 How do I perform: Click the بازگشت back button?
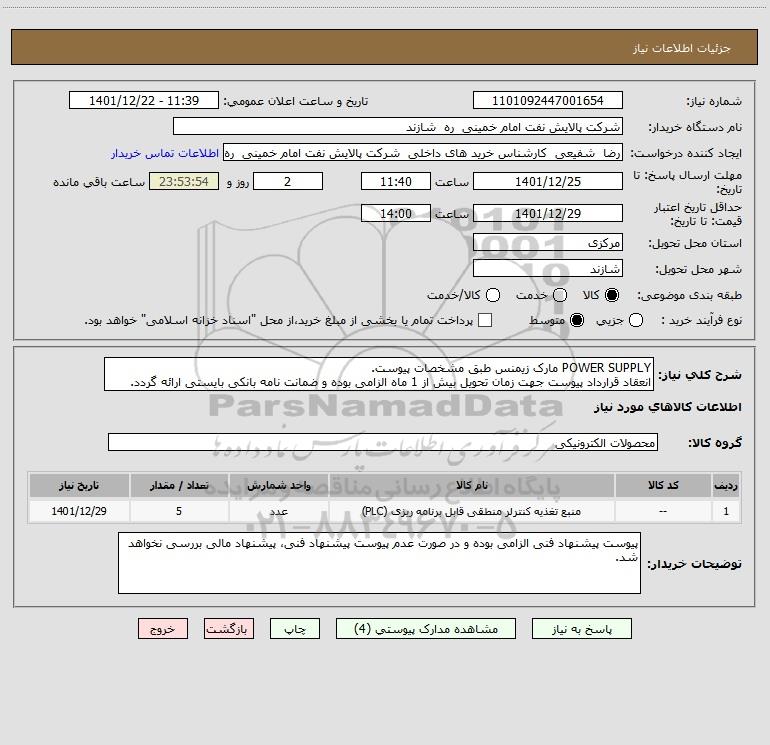point(229,629)
